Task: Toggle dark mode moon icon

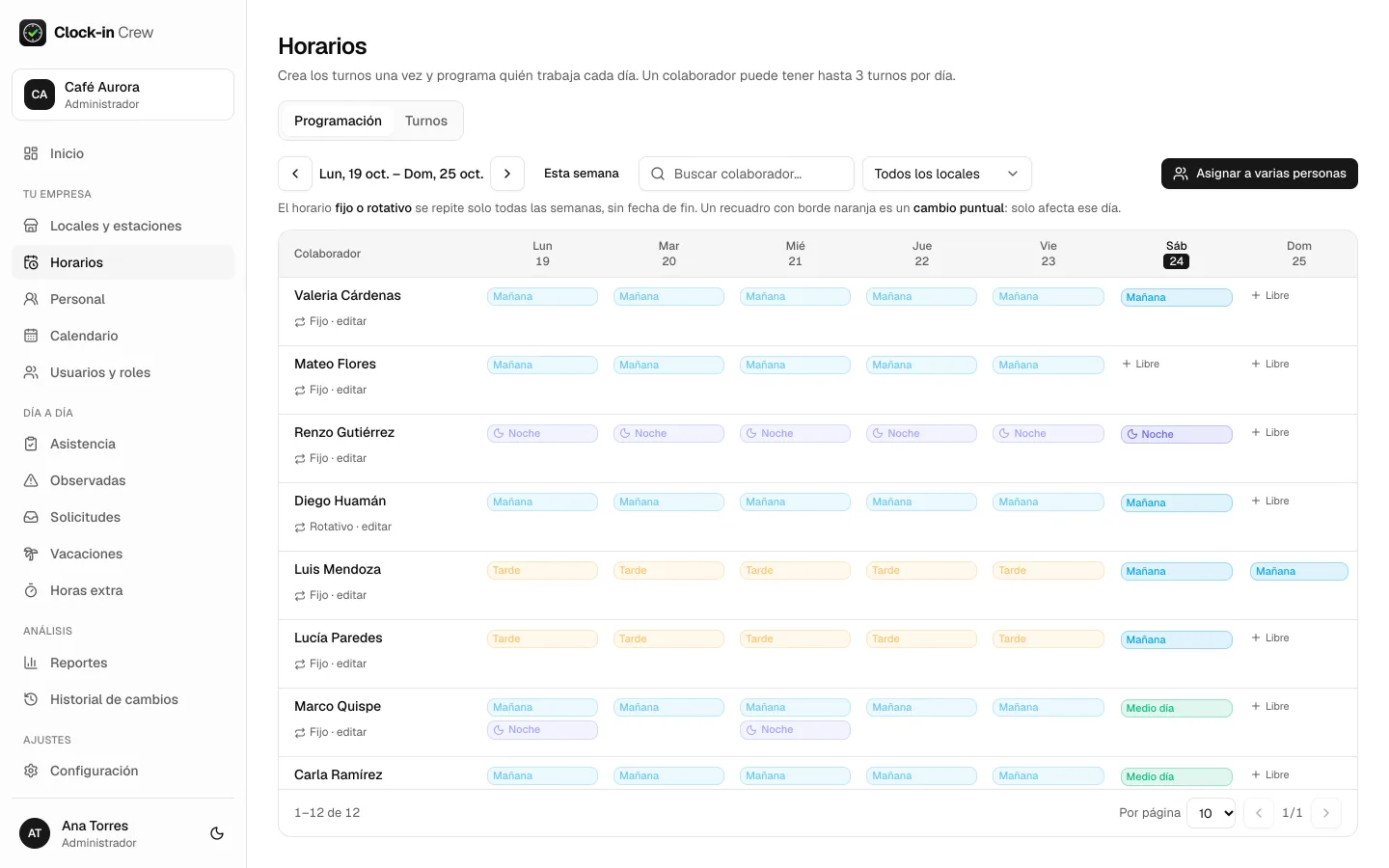Action: coord(217,833)
